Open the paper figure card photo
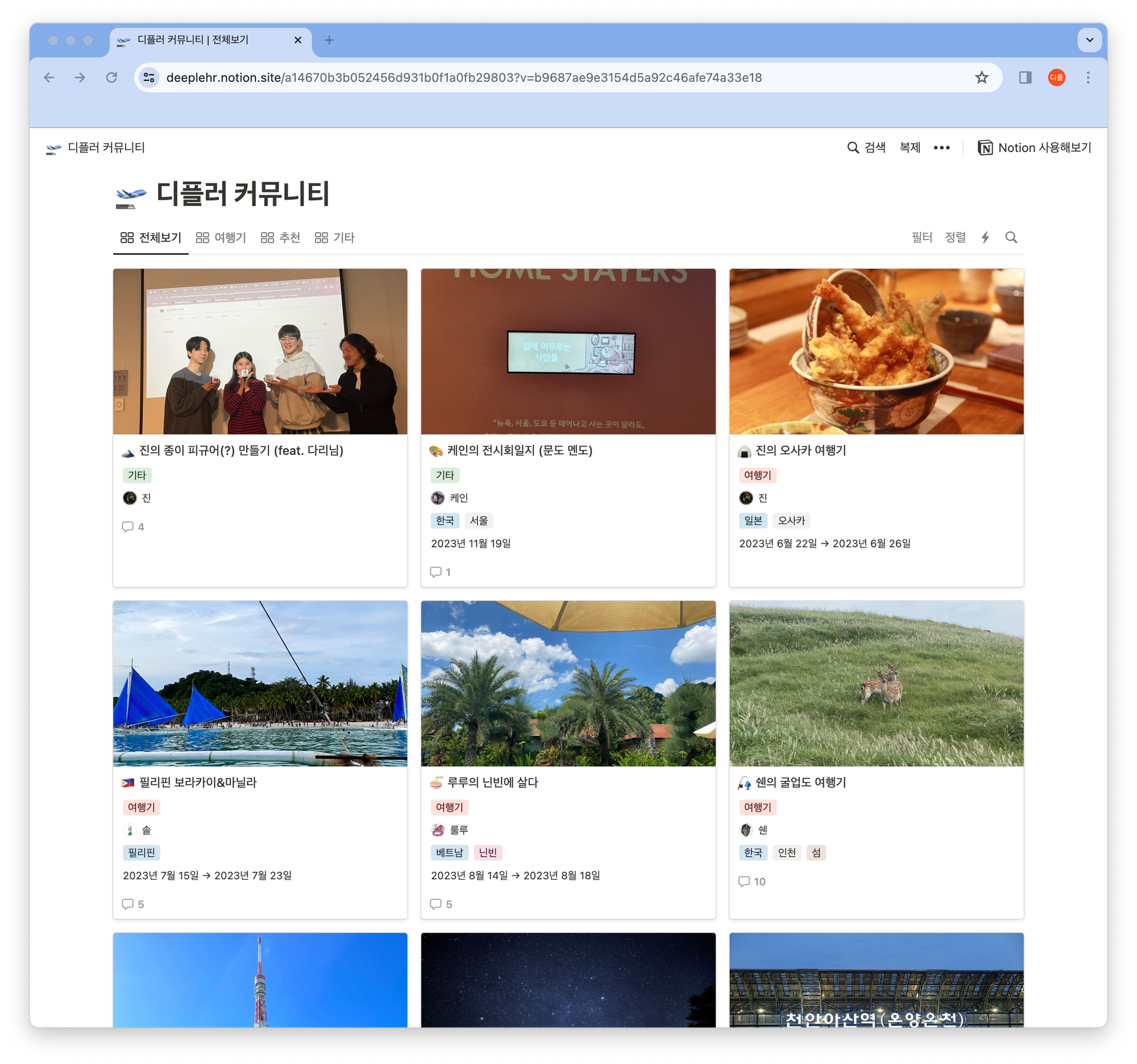1137x1064 pixels. (x=260, y=351)
